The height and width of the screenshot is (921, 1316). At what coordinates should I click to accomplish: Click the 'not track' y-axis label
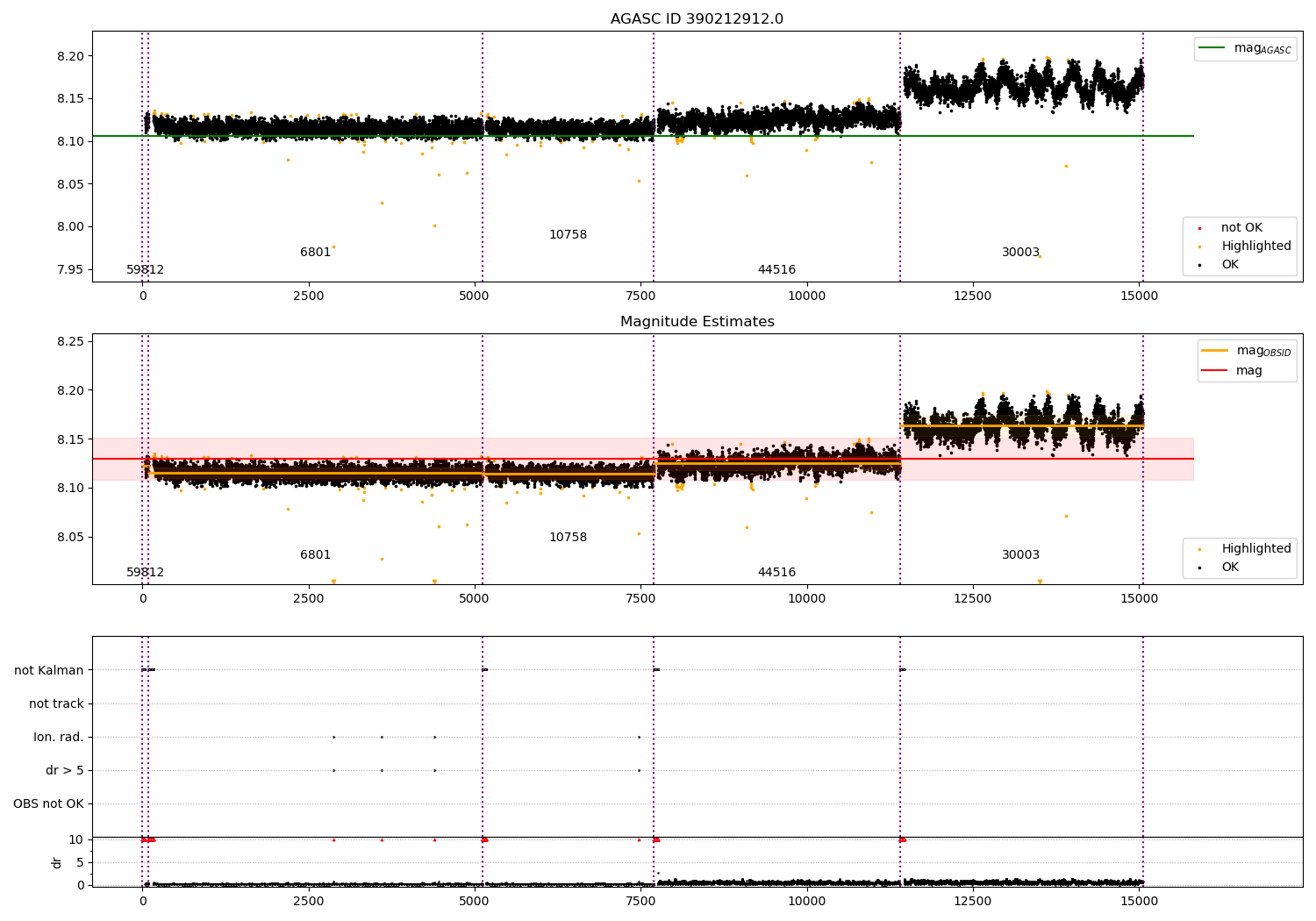(56, 703)
